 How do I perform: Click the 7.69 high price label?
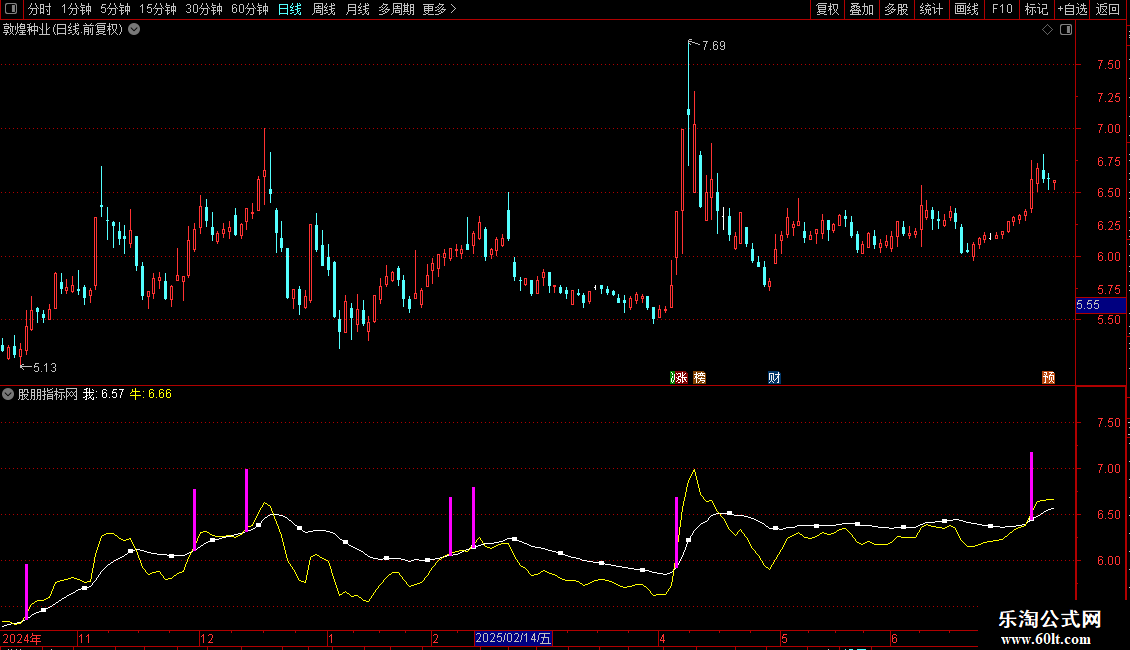click(x=713, y=45)
